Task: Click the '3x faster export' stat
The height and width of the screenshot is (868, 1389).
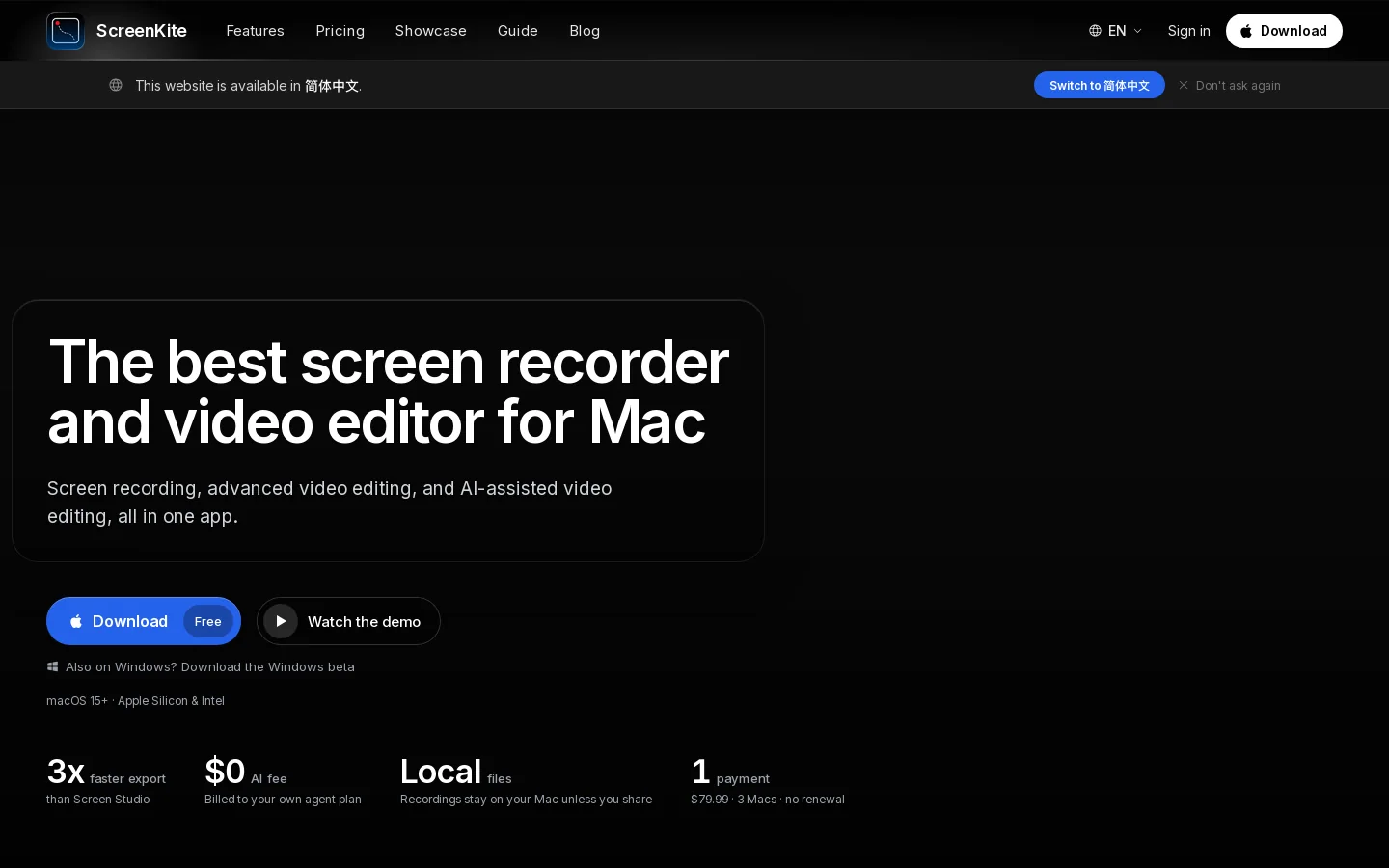Action: (x=106, y=773)
